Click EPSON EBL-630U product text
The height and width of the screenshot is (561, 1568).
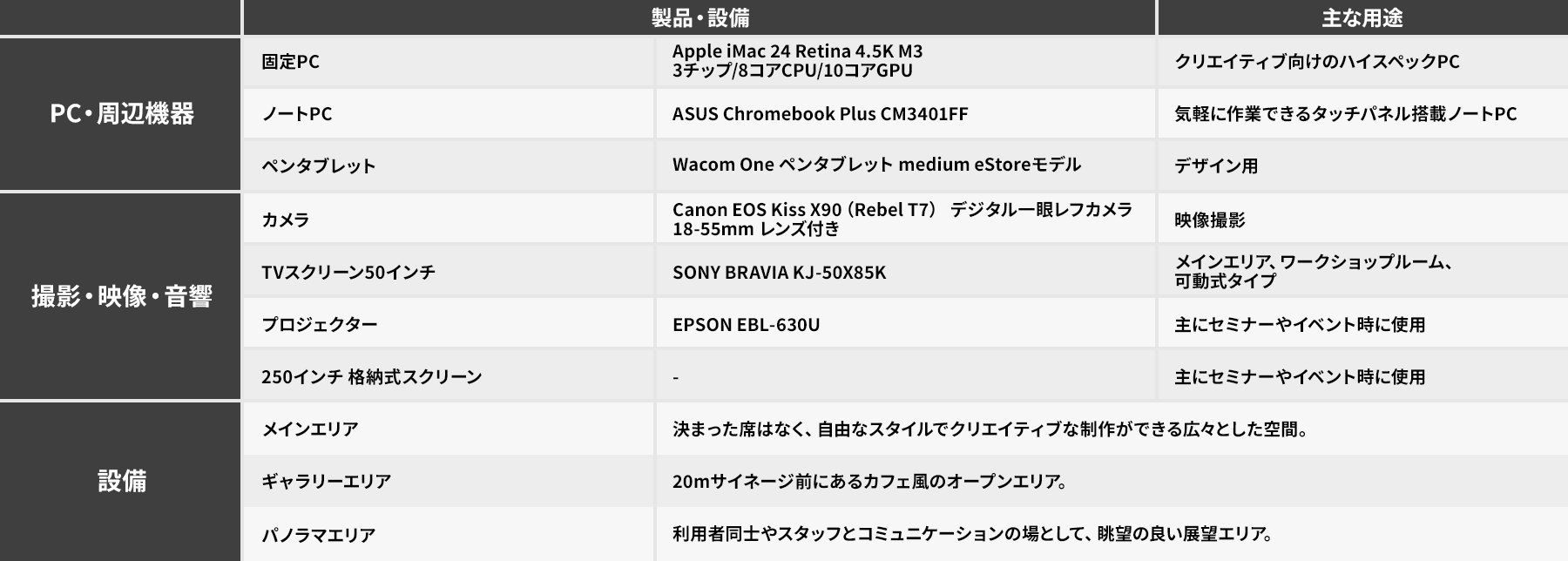tap(746, 325)
